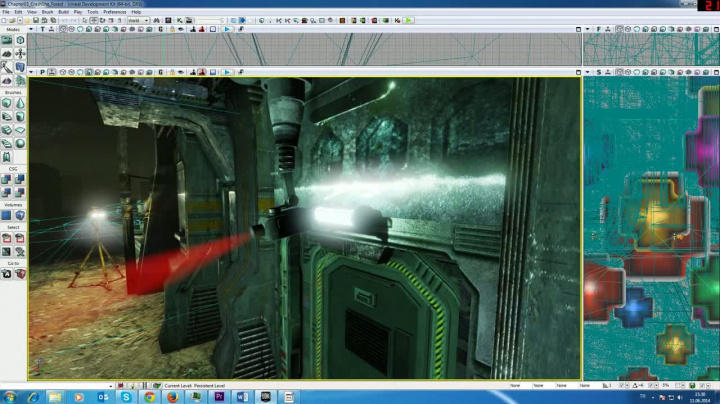Click the CSG Subtract button
Image resolution: width=720 pixels, height=404 pixels.
click(20, 179)
